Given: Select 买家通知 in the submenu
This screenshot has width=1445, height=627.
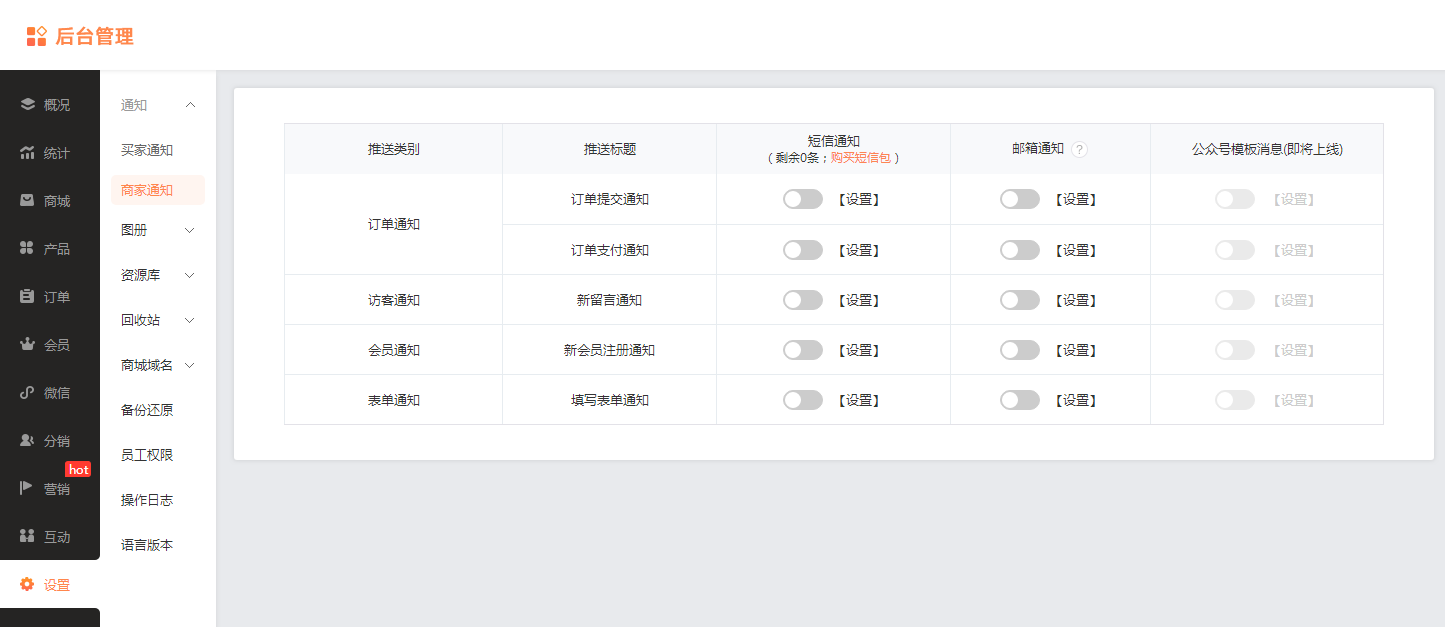Looking at the screenshot, I should (x=147, y=150).
